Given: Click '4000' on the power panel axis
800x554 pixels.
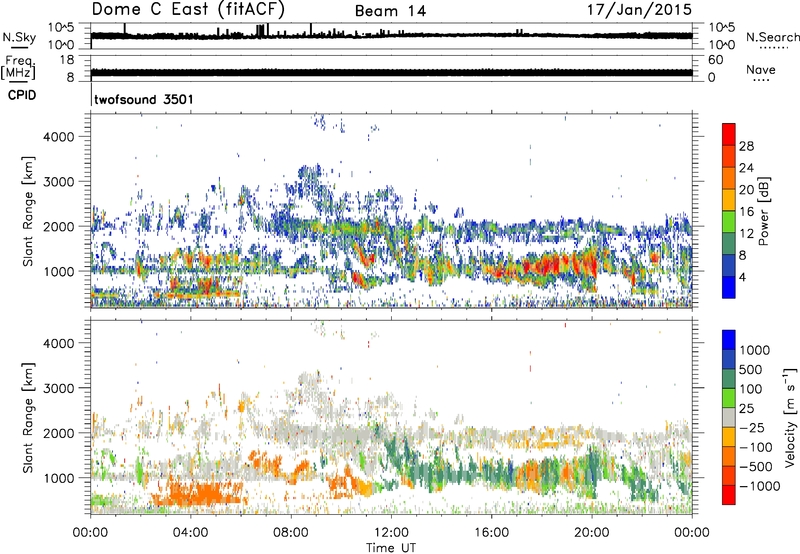Looking at the screenshot, I should click(59, 137).
